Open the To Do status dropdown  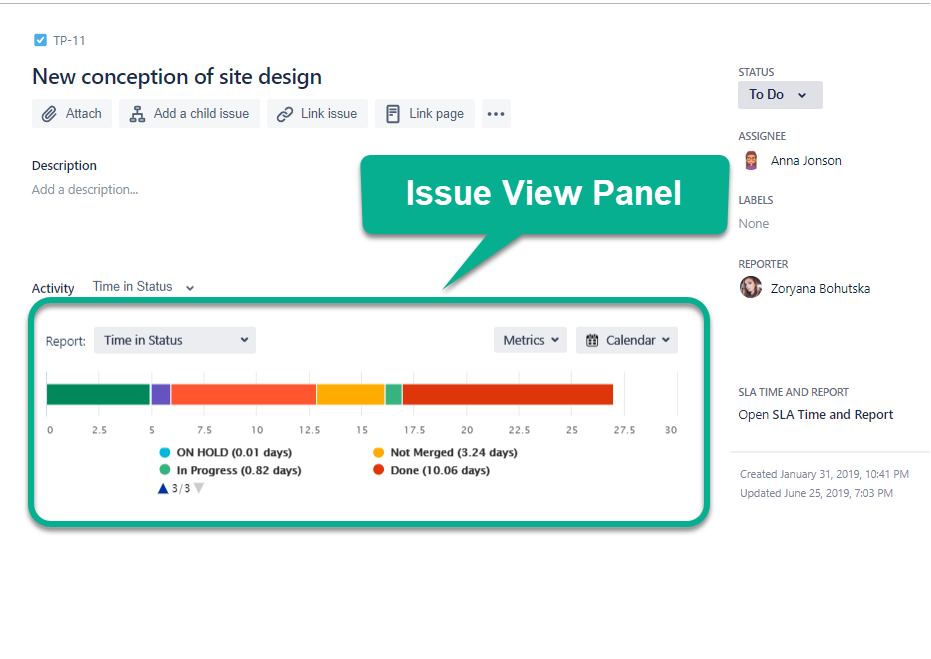(x=780, y=95)
